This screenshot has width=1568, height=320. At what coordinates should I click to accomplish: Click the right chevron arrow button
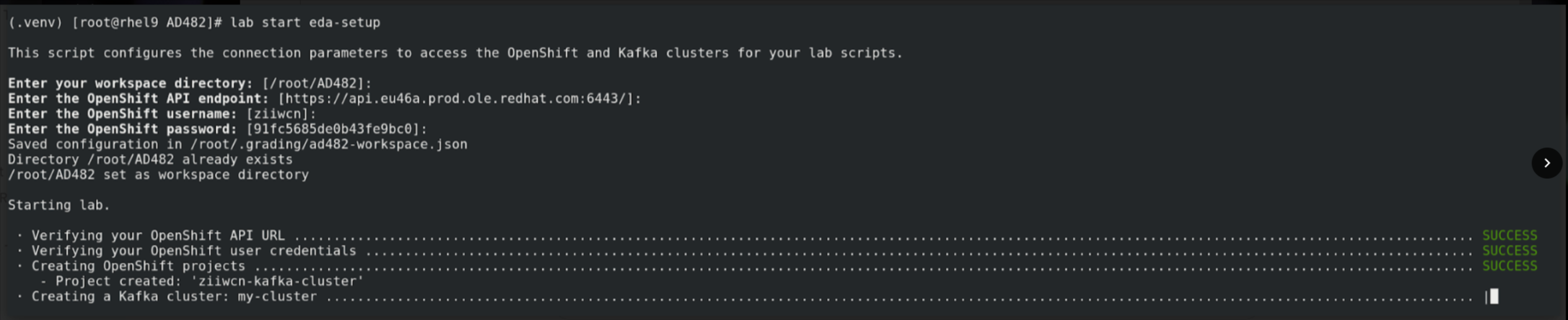point(1546,163)
